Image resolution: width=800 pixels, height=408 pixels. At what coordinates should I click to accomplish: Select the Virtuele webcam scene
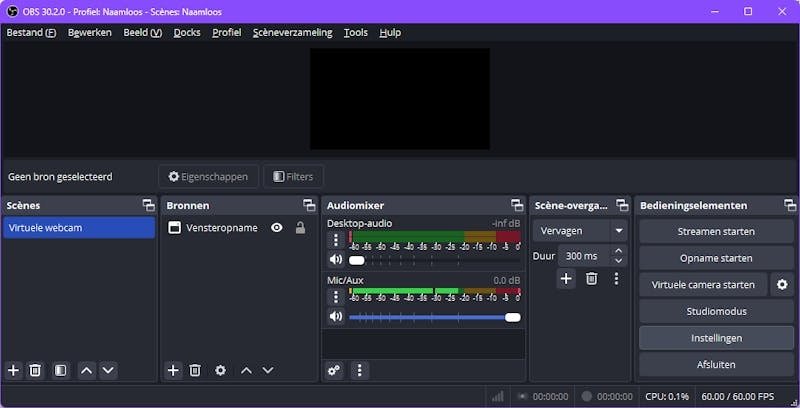coord(79,228)
